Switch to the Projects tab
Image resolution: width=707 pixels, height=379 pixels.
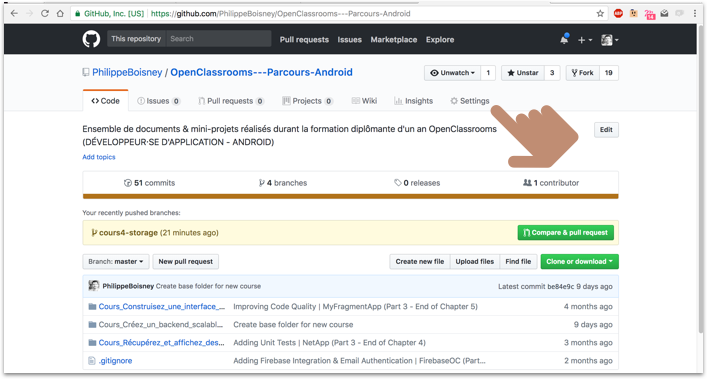[x=308, y=101]
